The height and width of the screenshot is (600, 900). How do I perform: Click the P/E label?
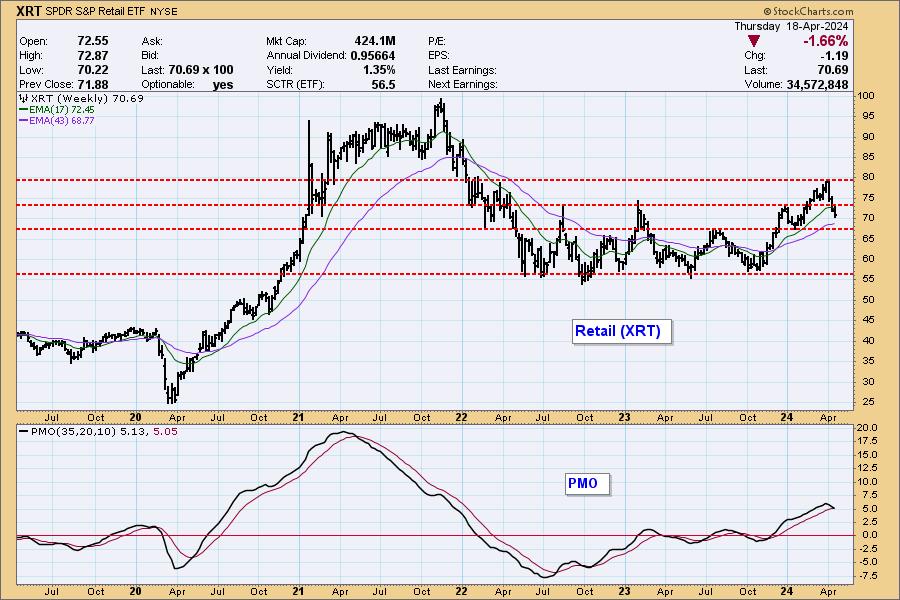437,41
